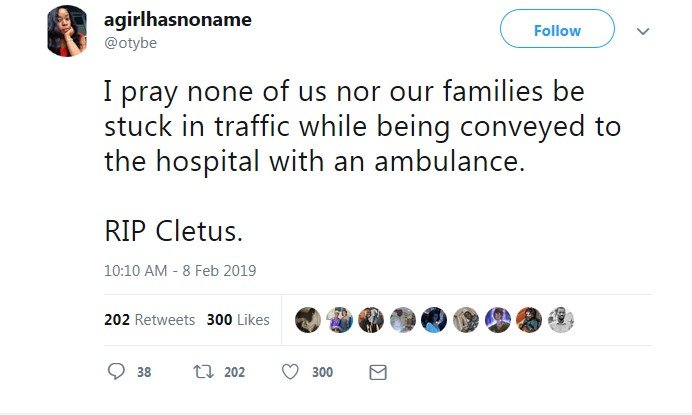Screen dimensions: 692x415
Task: Like the tweet with the heart icon
Action: point(290,372)
